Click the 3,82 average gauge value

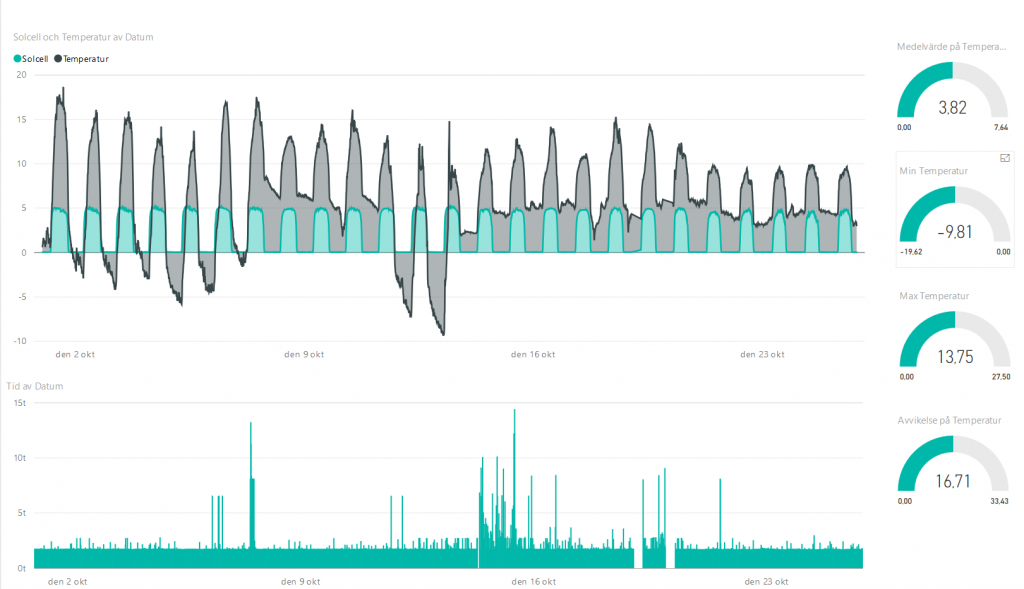(952, 108)
